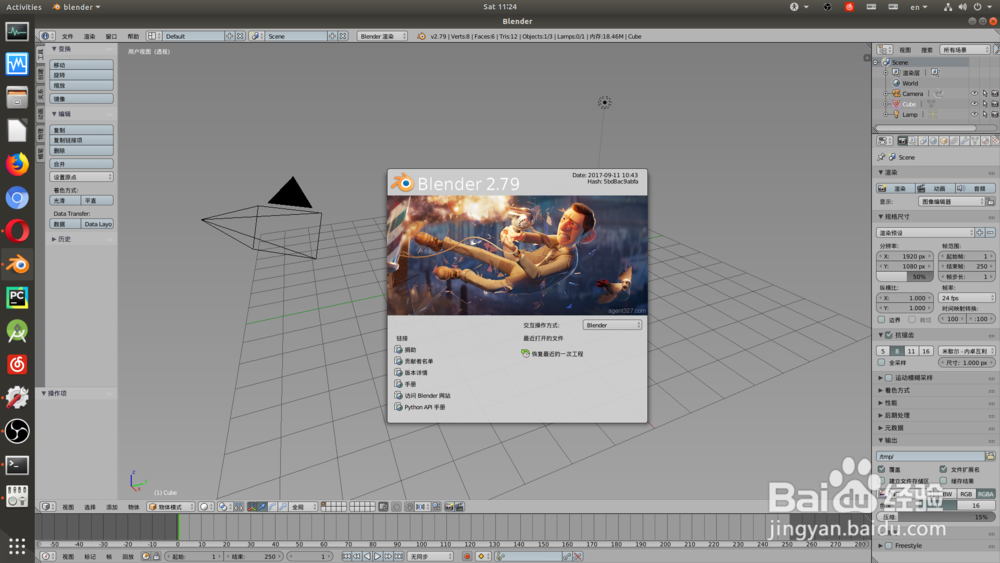Toggle the anti-aliasing 抗锯齿 checkbox
The height and width of the screenshot is (563, 1000).
pyautogui.click(x=889, y=335)
